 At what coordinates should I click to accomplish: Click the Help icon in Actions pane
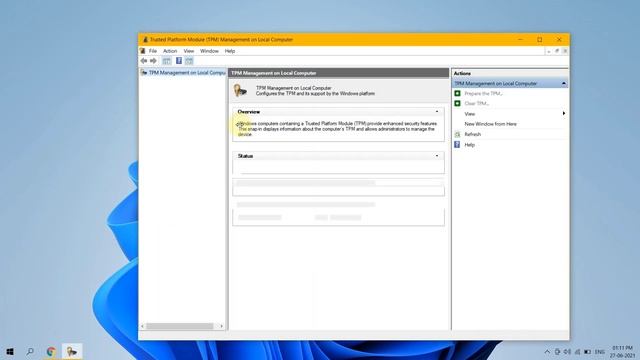pos(457,144)
